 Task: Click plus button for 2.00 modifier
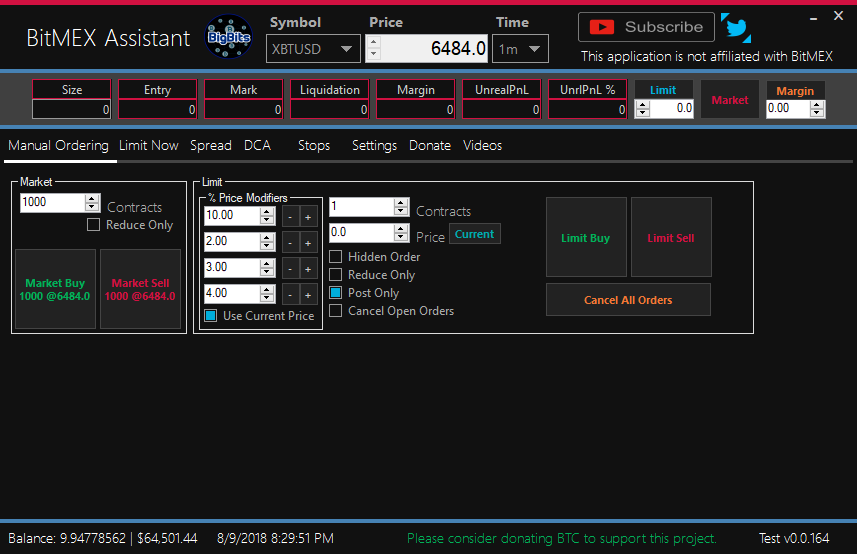[x=308, y=243]
